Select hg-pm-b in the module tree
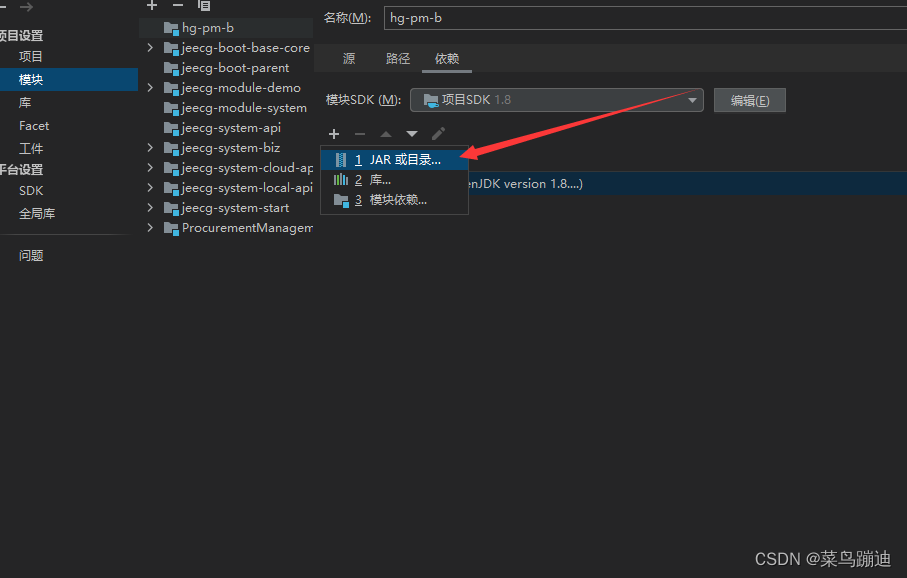This screenshot has height=578, width=907. pyautogui.click(x=226, y=28)
